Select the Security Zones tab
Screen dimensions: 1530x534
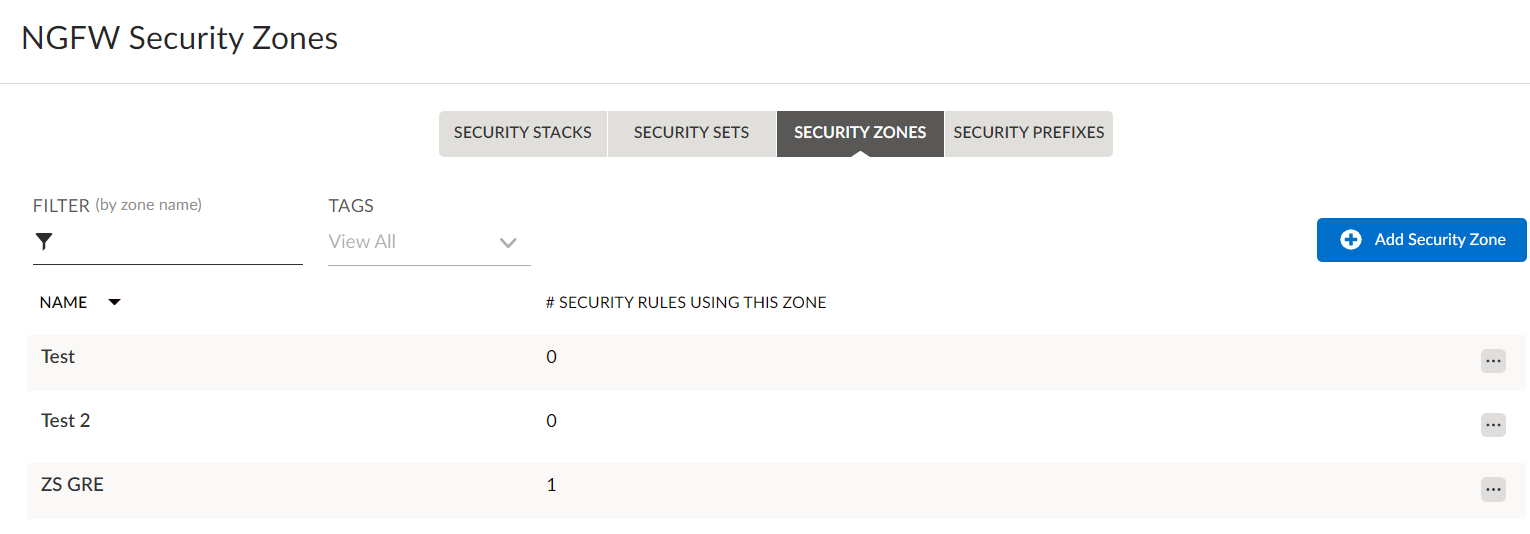click(860, 133)
